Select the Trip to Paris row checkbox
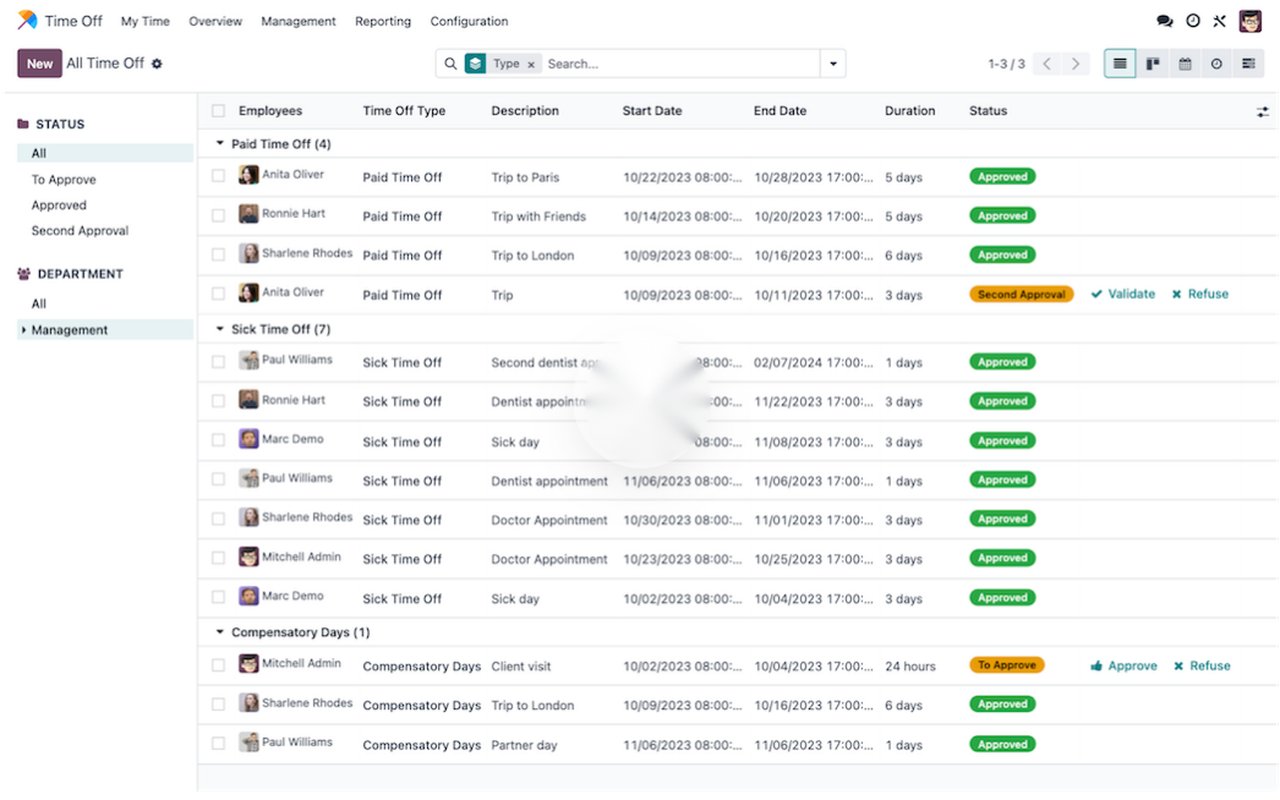 tap(218, 176)
